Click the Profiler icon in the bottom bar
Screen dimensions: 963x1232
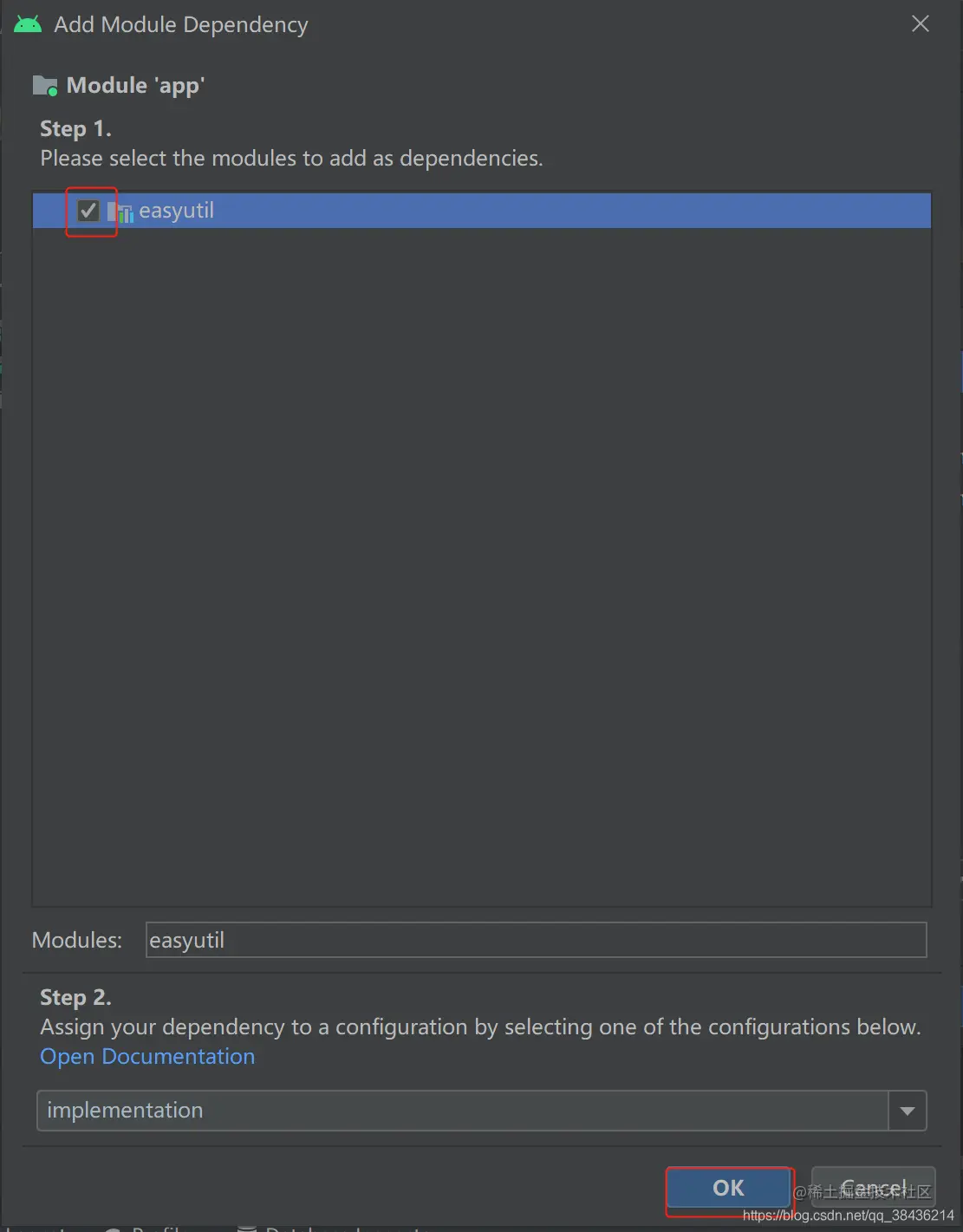[x=114, y=1228]
